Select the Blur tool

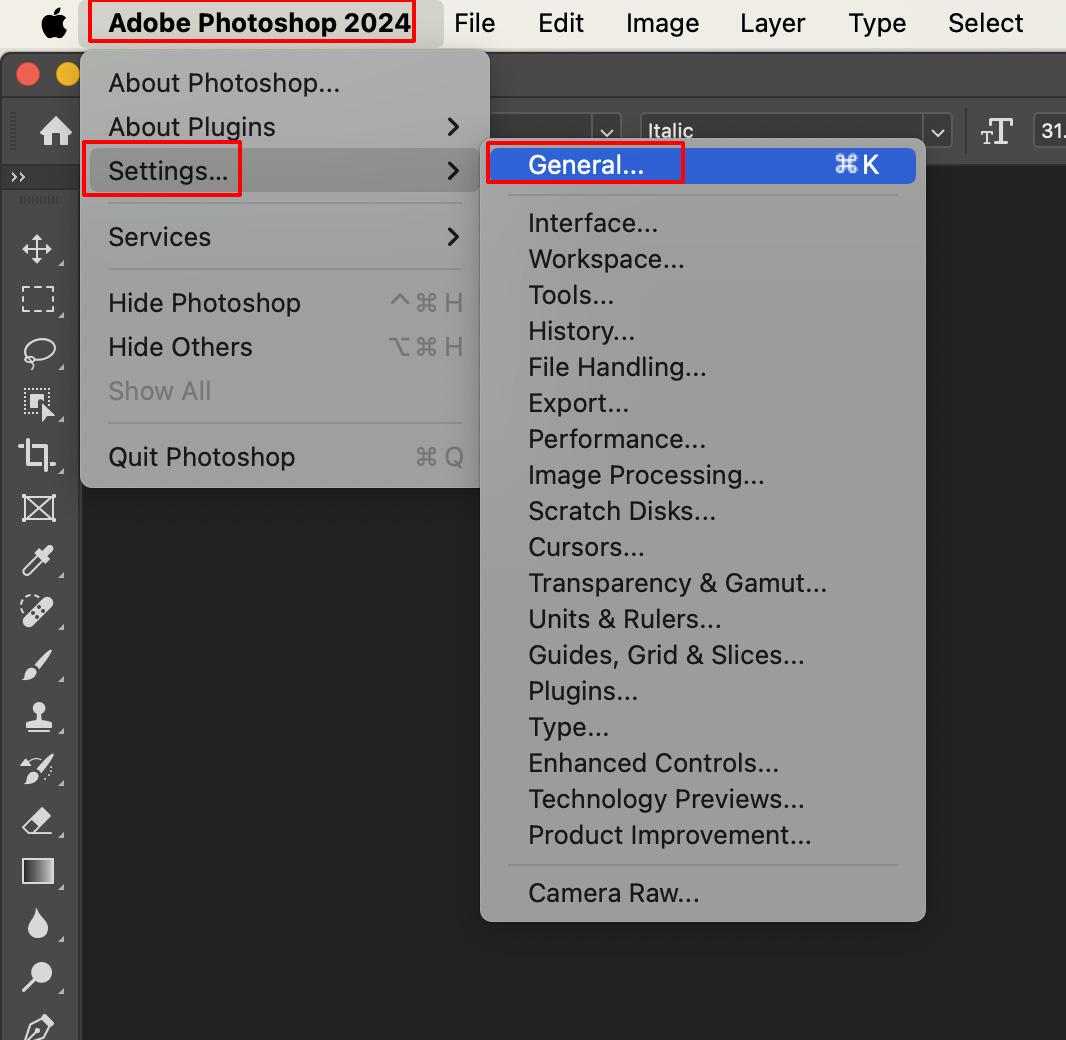pos(38,924)
